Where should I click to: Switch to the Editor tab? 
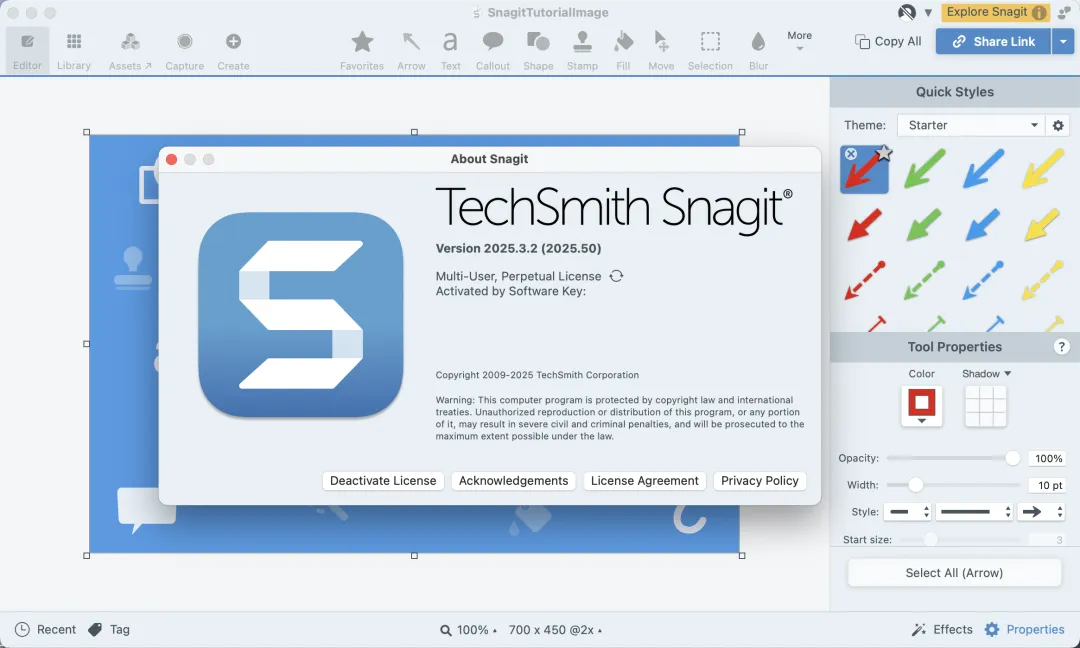pos(28,49)
